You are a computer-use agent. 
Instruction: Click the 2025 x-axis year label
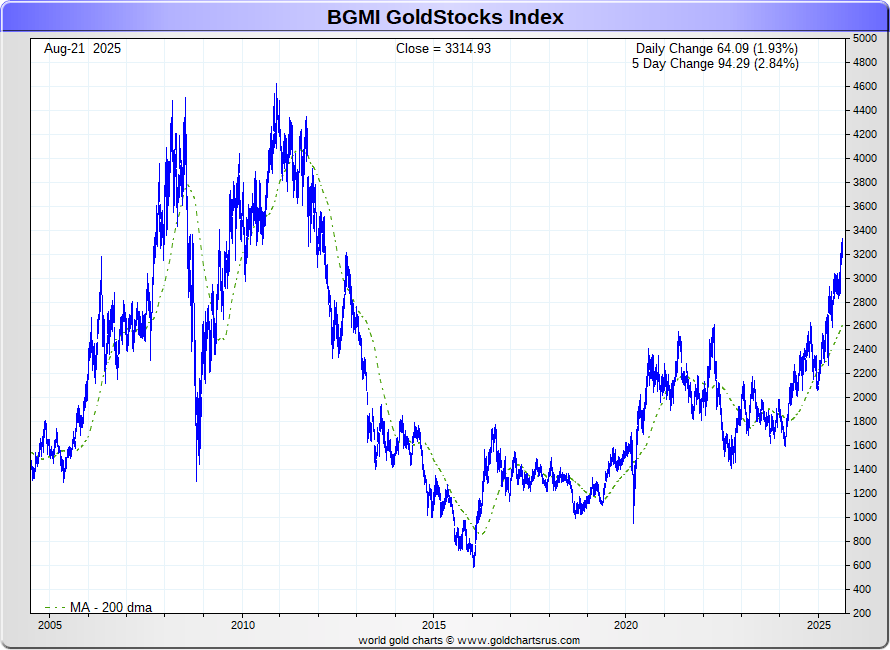[819, 625]
